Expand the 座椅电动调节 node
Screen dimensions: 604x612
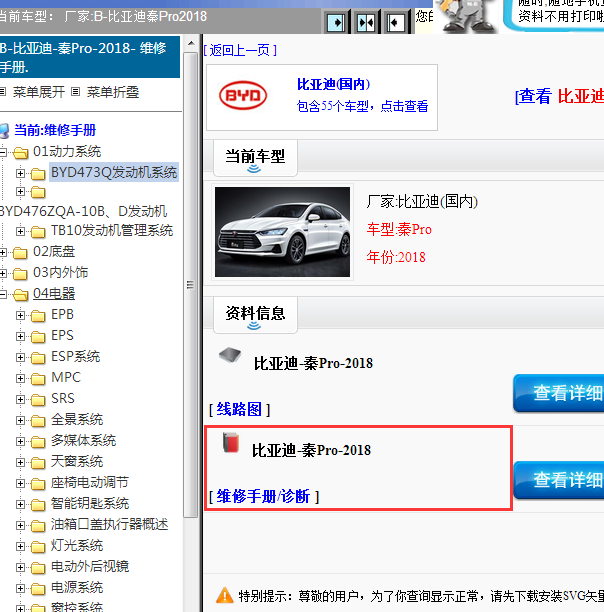pos(20,484)
